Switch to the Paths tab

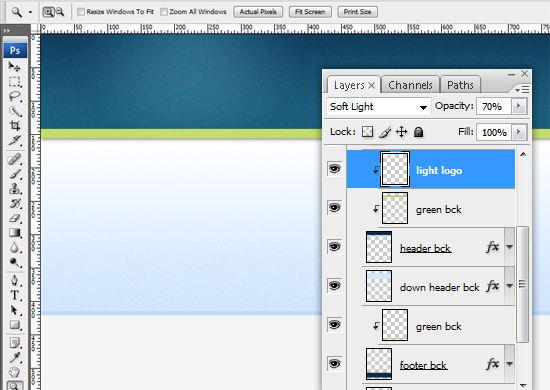point(460,85)
